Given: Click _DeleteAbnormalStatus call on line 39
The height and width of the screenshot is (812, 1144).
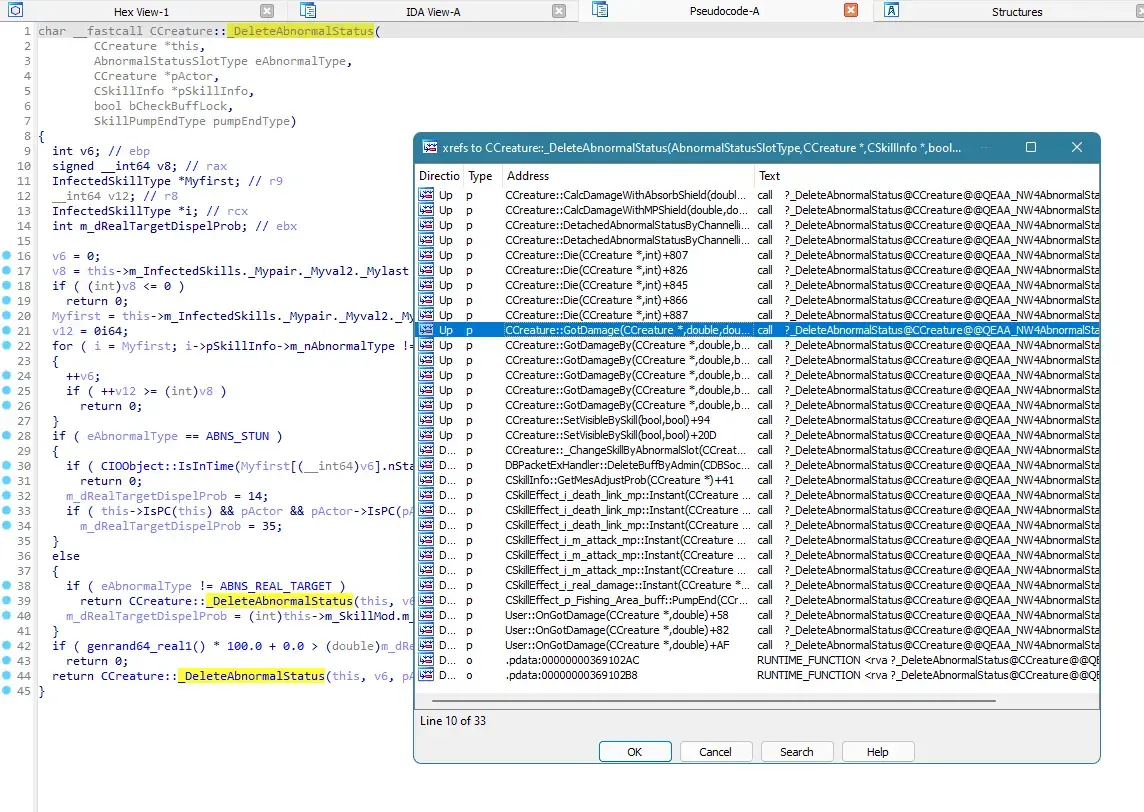Looking at the screenshot, I should coord(279,601).
